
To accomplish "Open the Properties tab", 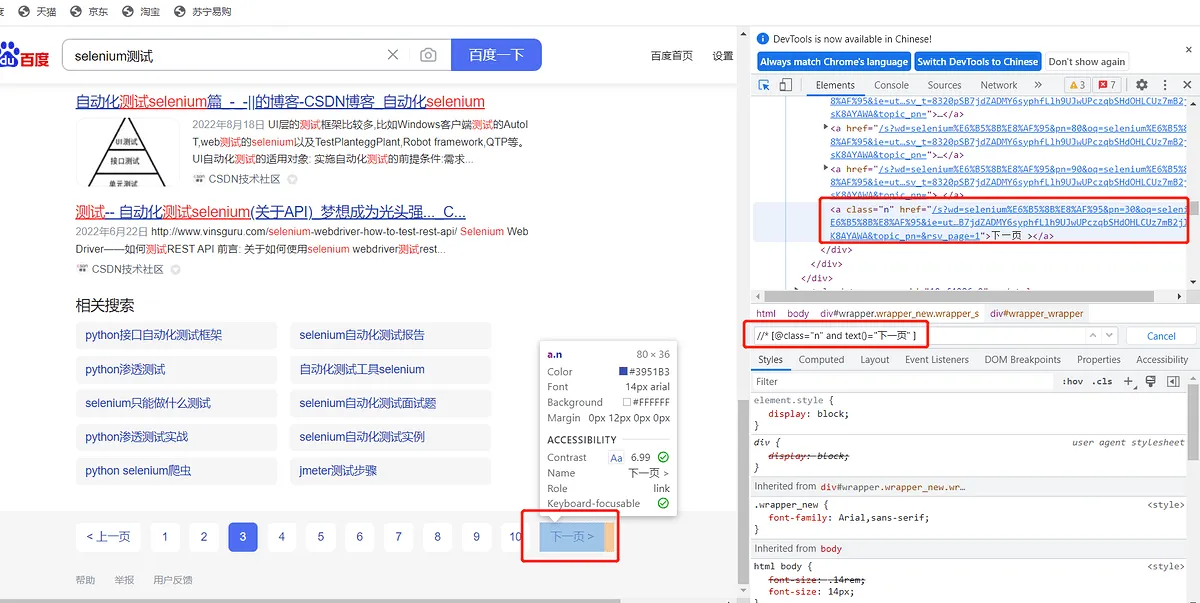I will 1099,359.
